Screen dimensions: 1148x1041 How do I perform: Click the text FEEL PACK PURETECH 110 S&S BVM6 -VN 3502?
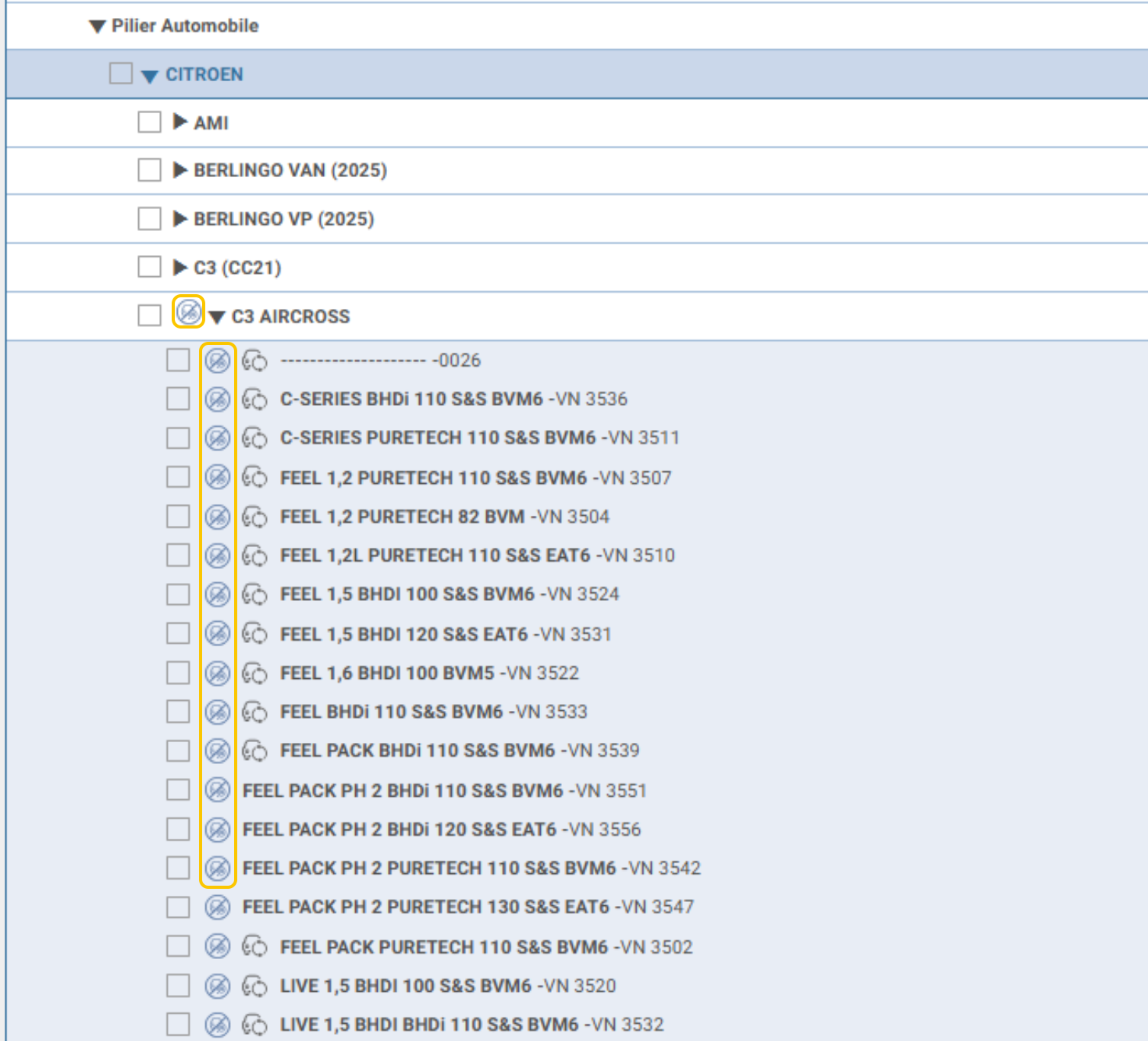click(487, 947)
